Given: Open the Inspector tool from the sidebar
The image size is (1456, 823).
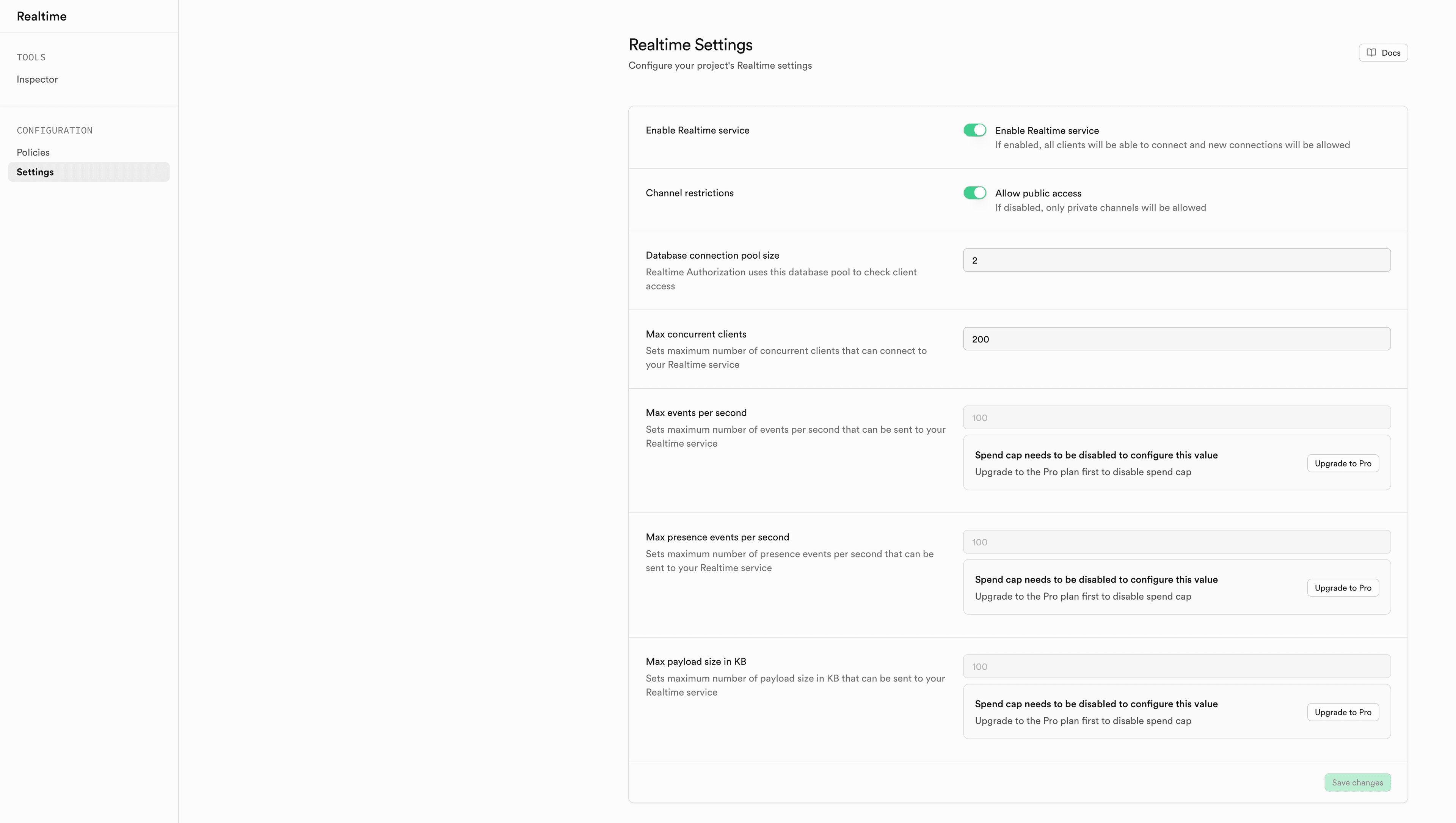Looking at the screenshot, I should pyautogui.click(x=37, y=79).
